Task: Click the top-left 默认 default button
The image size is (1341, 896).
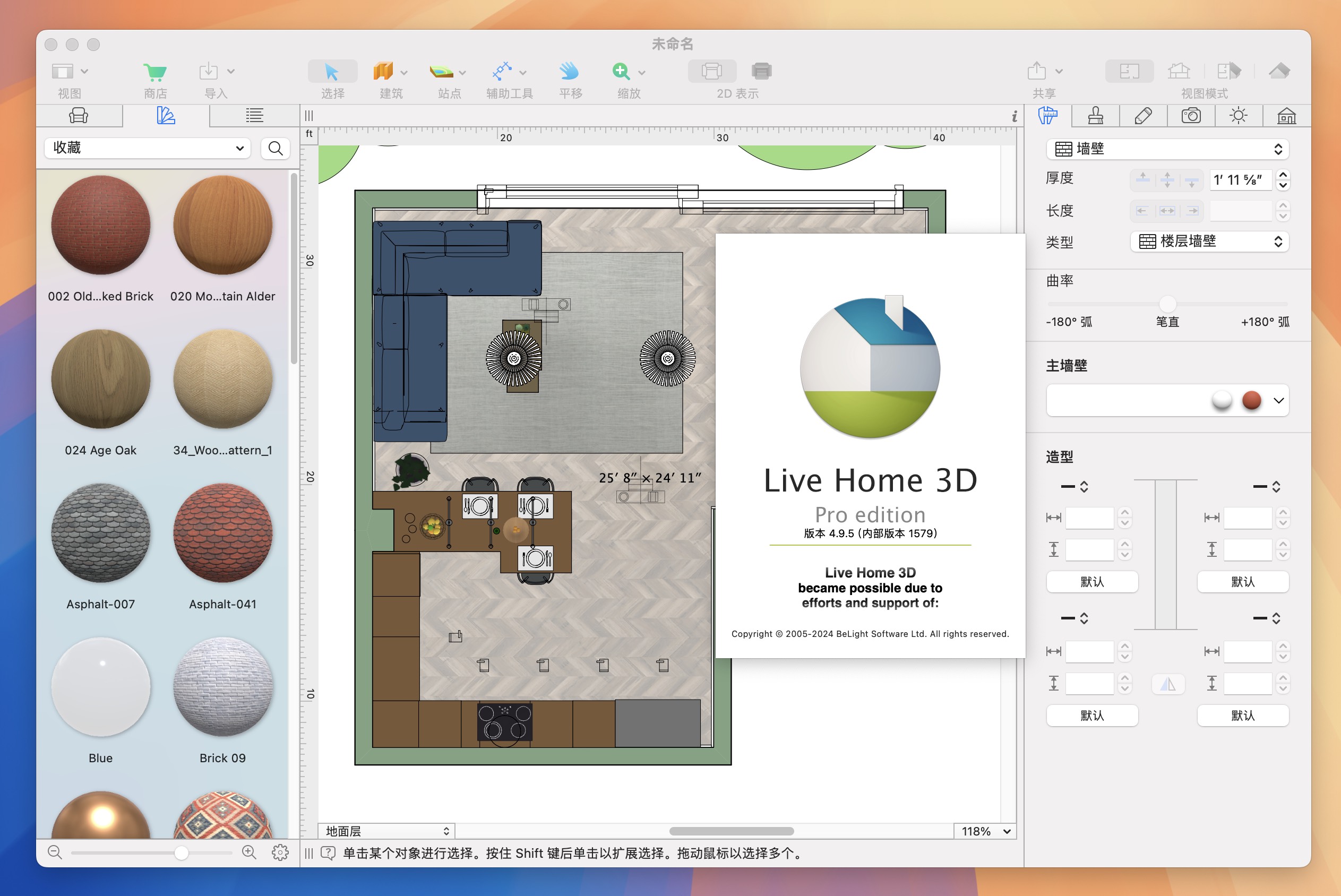Action: pos(1091,582)
